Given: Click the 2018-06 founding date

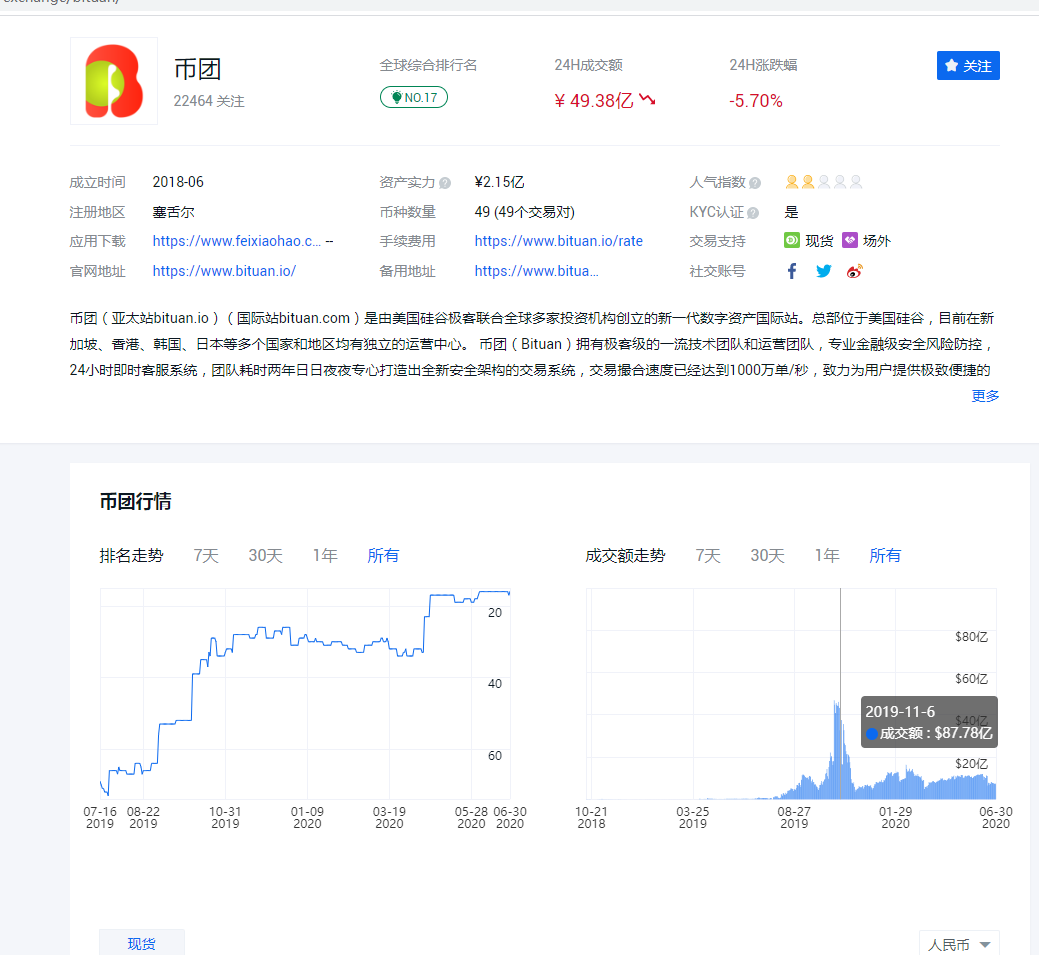Looking at the screenshot, I should pos(178,182).
